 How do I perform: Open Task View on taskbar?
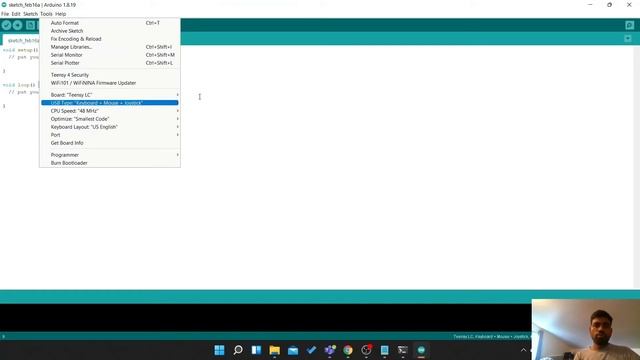click(256, 350)
